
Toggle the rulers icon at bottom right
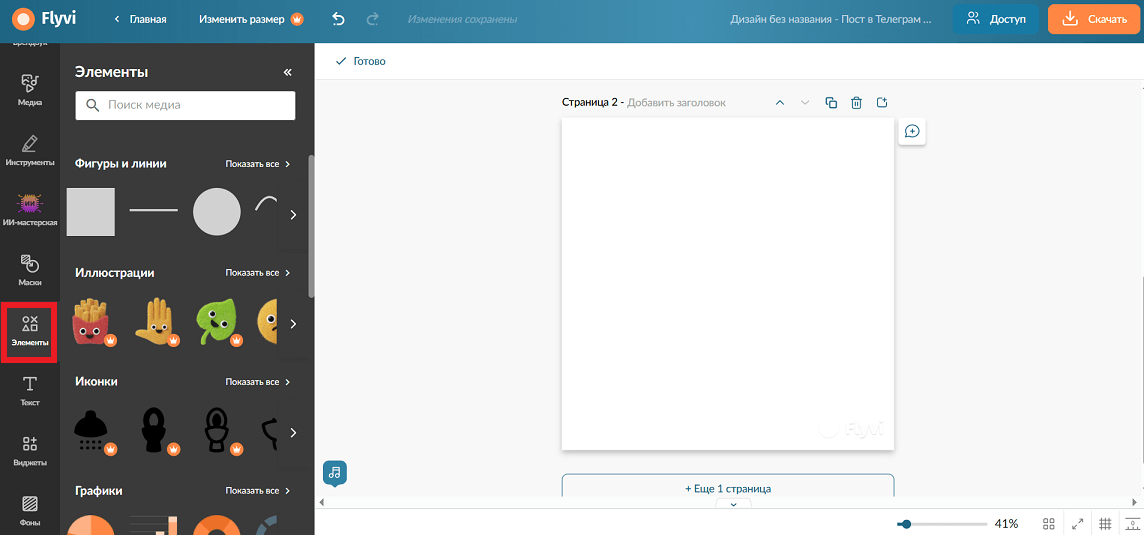pos(1132,523)
